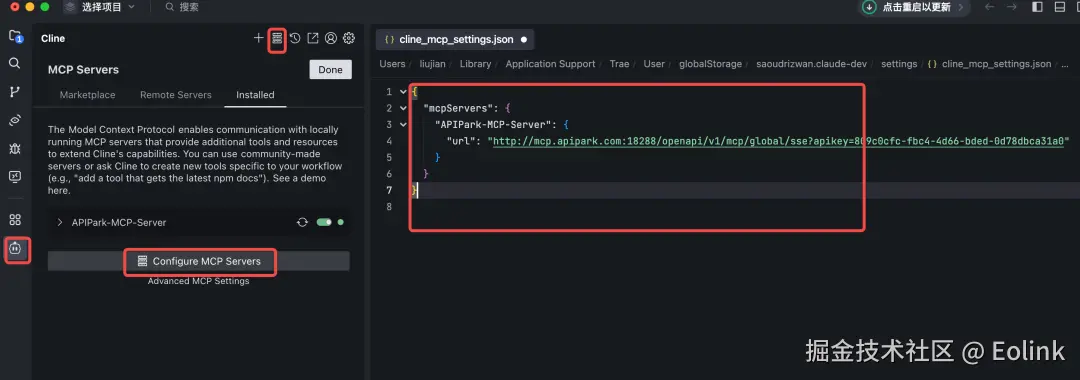Click the Application Support breadcrumb
Viewport: 1080px width, 380px height.
pyautogui.click(x=550, y=63)
